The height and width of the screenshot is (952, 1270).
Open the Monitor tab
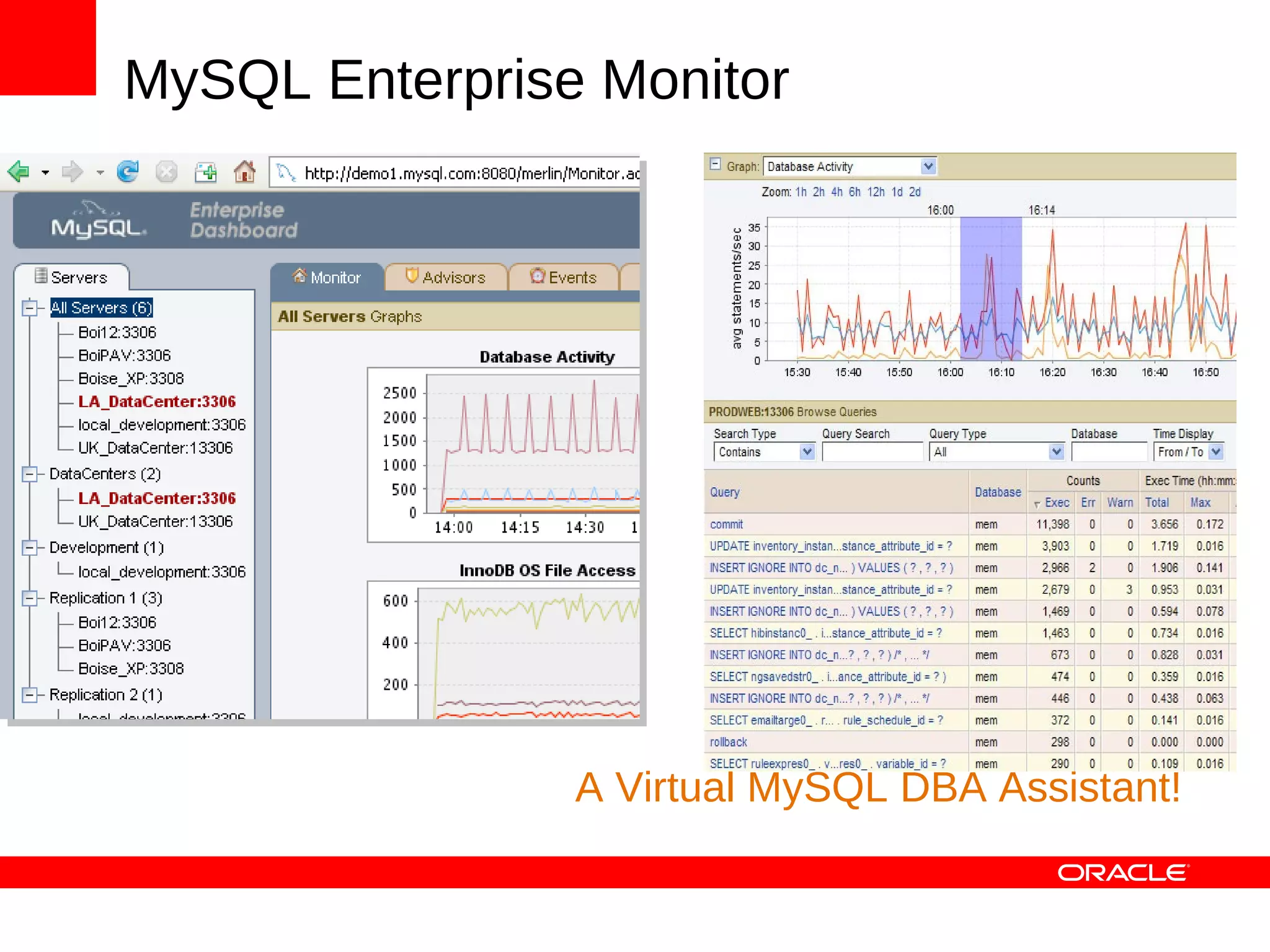point(327,277)
